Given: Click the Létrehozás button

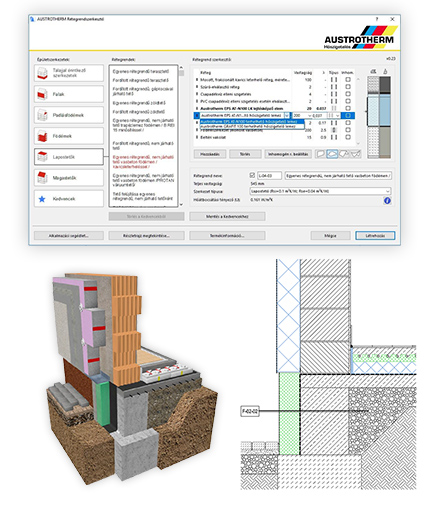Looking at the screenshot, I should pos(375,235).
